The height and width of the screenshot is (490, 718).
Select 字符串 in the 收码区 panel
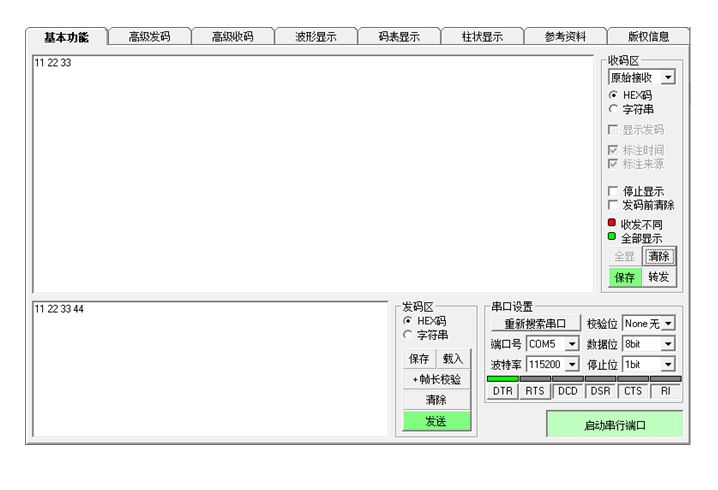(x=613, y=109)
